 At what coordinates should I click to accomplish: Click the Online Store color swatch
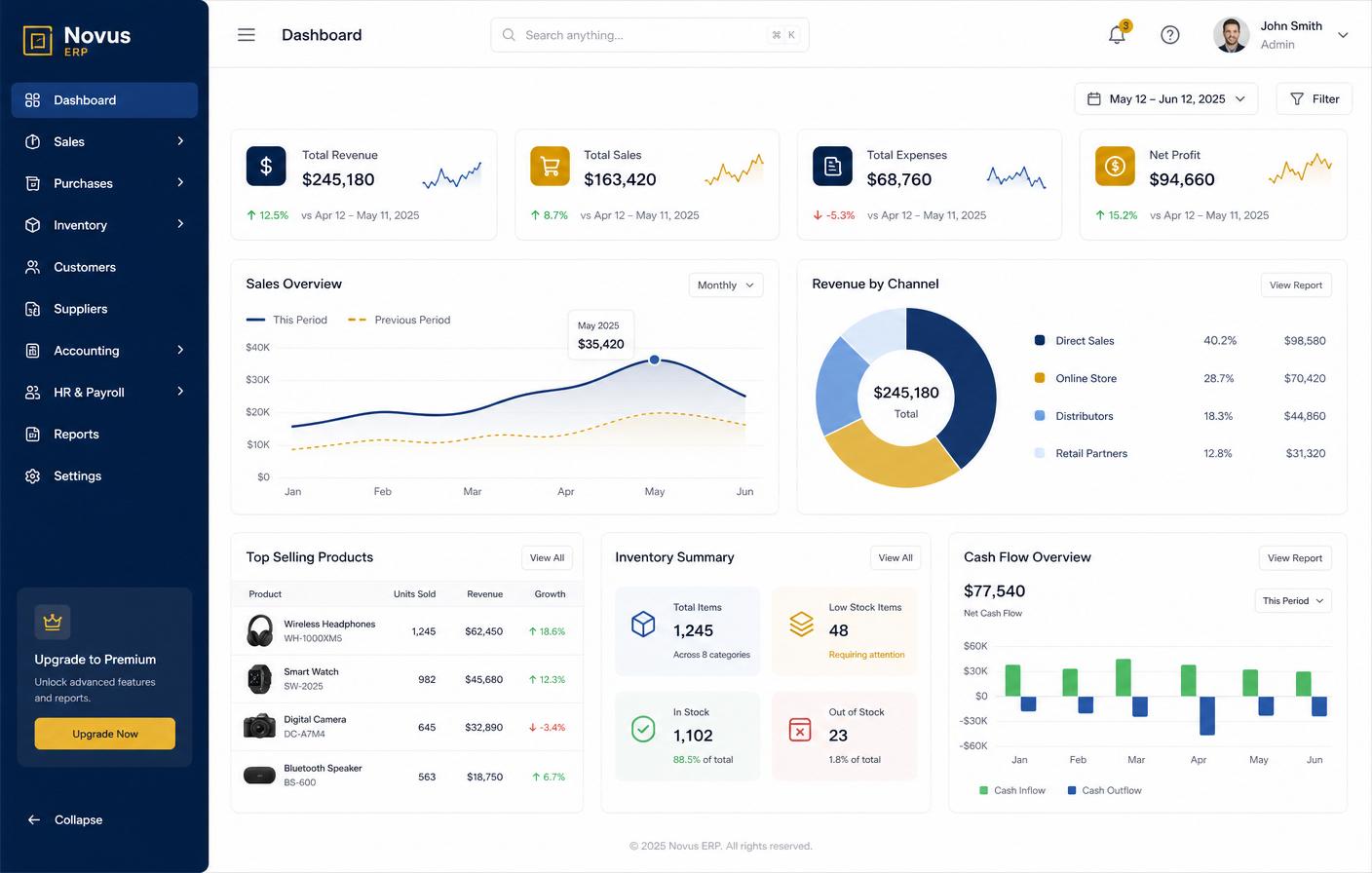1040,378
